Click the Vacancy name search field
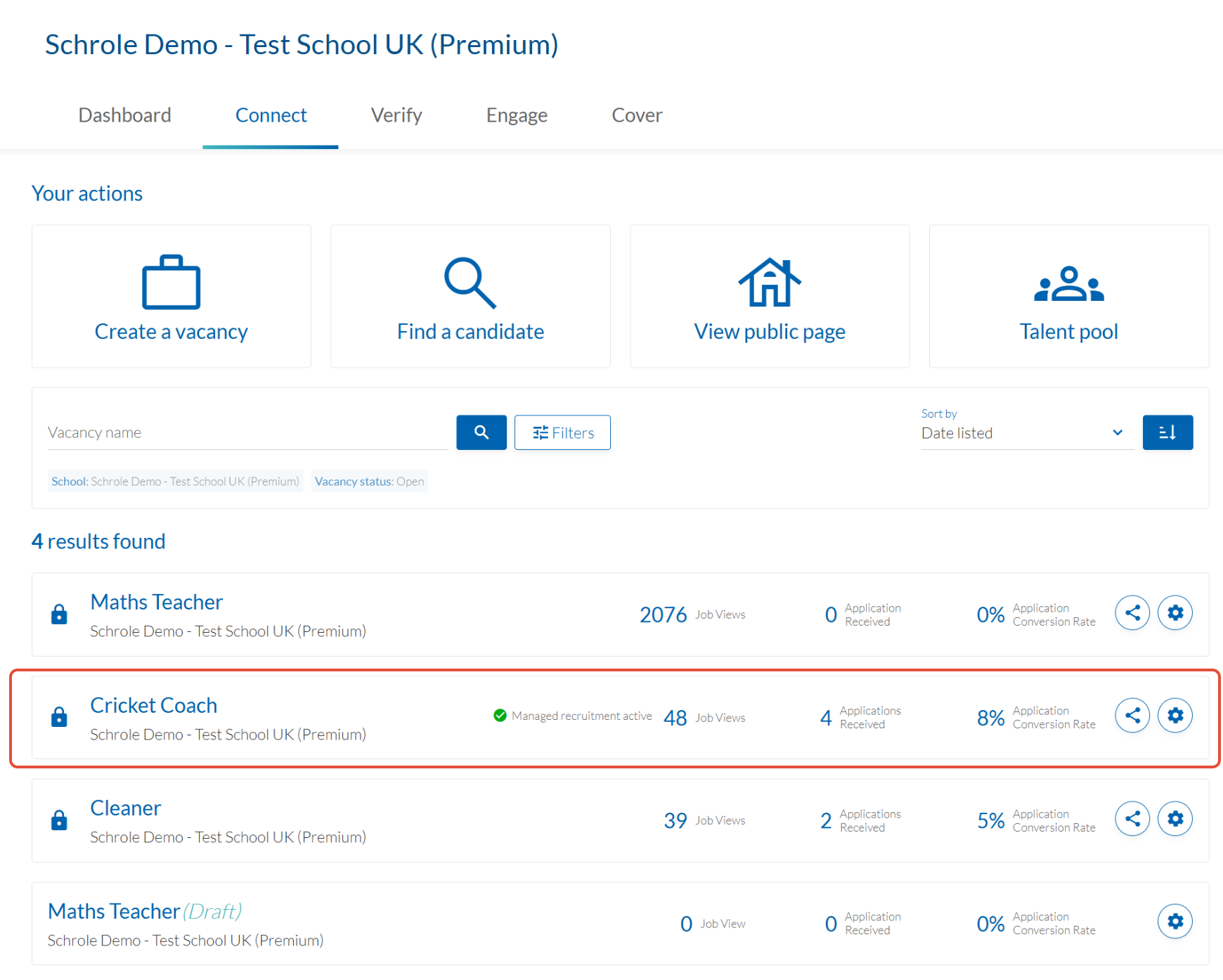 [x=248, y=432]
